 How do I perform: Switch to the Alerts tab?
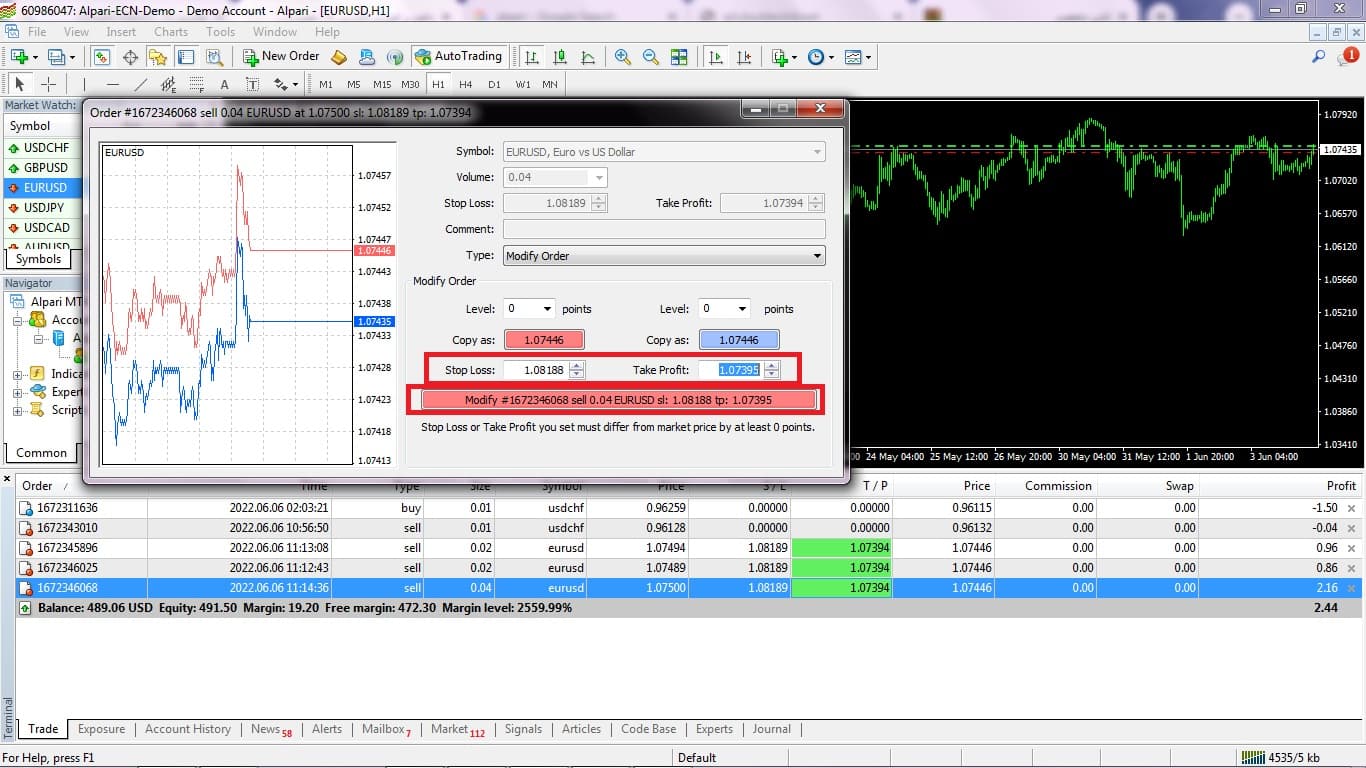point(327,729)
